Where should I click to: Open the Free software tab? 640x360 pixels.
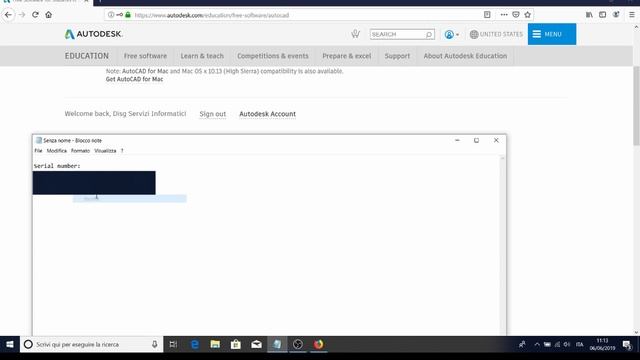pyautogui.click(x=145, y=56)
